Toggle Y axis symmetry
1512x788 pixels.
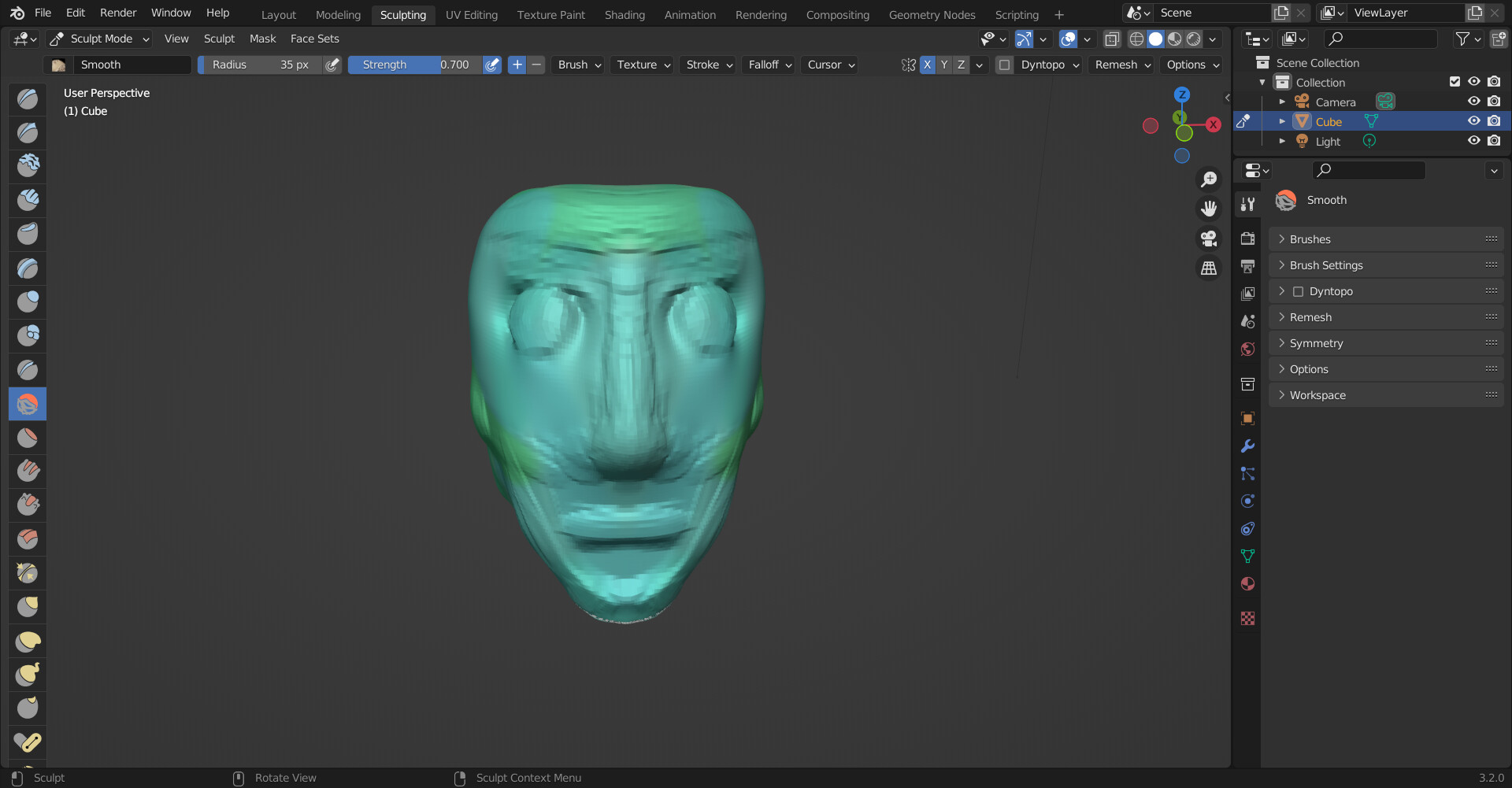click(943, 65)
